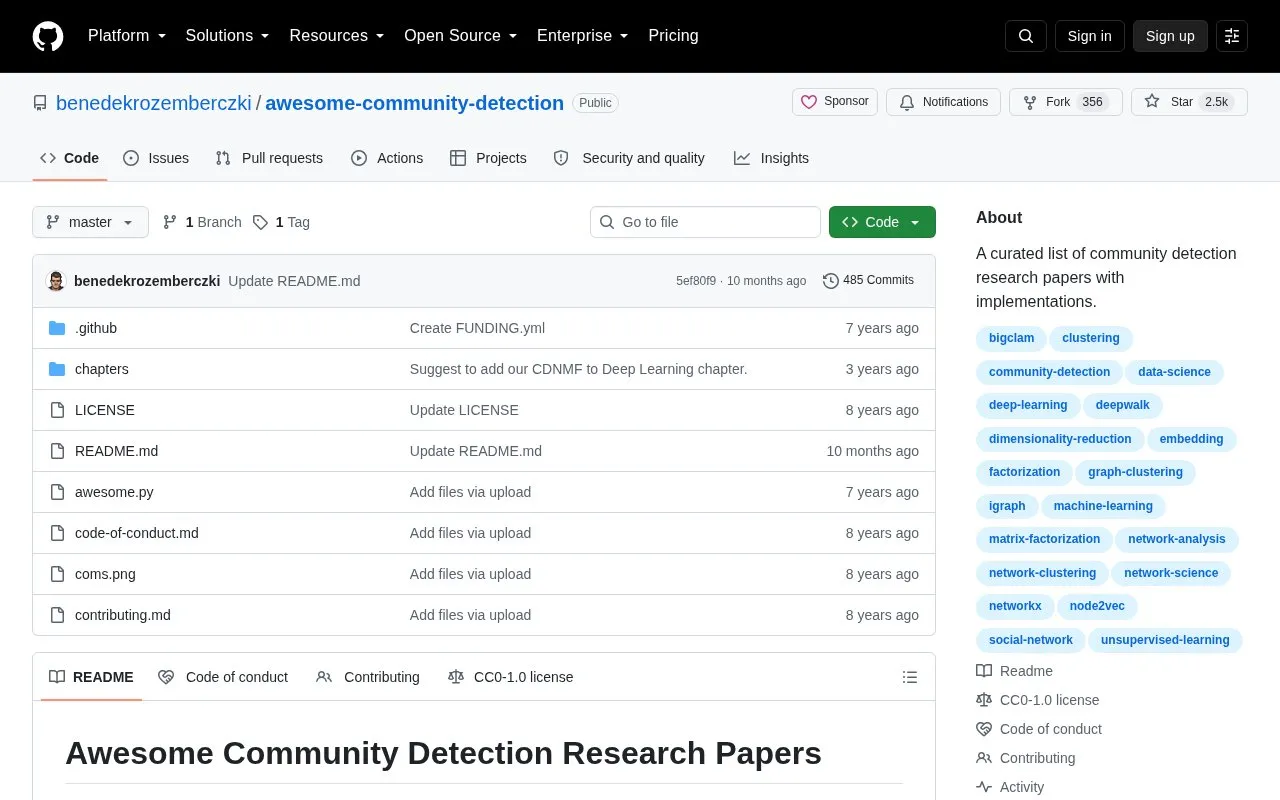Screen dimensions: 1280x800
Task: Open the README.md file link
Action: [116, 451]
